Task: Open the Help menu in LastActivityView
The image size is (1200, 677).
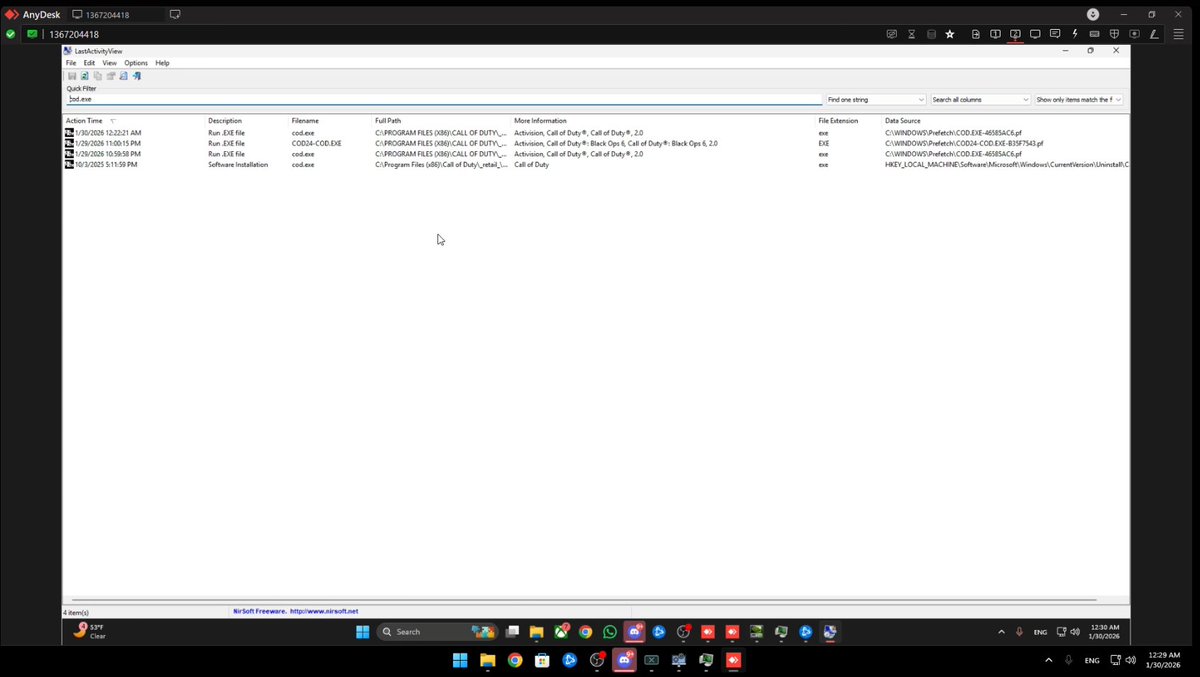Action: coord(162,63)
